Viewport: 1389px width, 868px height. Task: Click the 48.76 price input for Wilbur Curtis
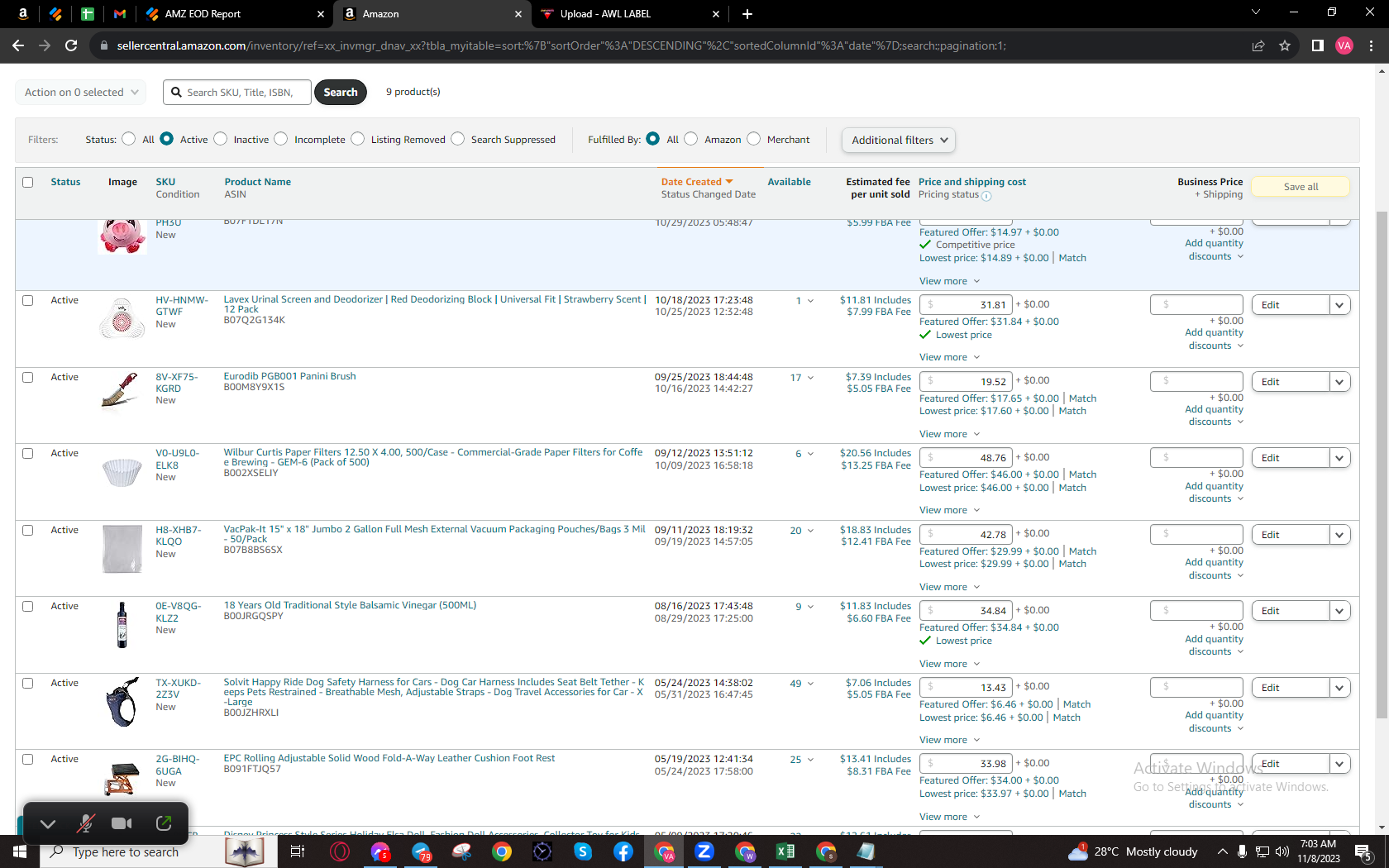point(966,457)
